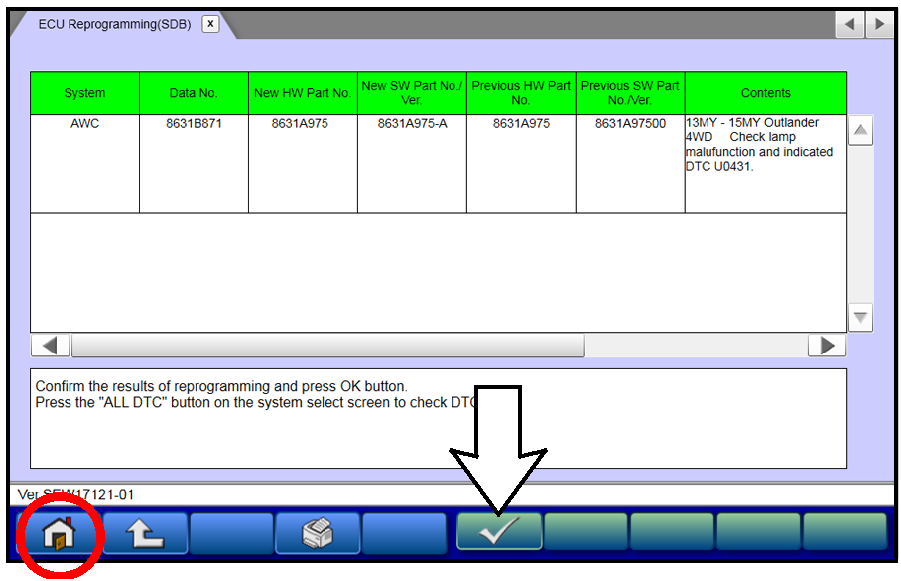Click the horizontal scrollbar thumb
The height and width of the screenshot is (581, 901).
327,346
